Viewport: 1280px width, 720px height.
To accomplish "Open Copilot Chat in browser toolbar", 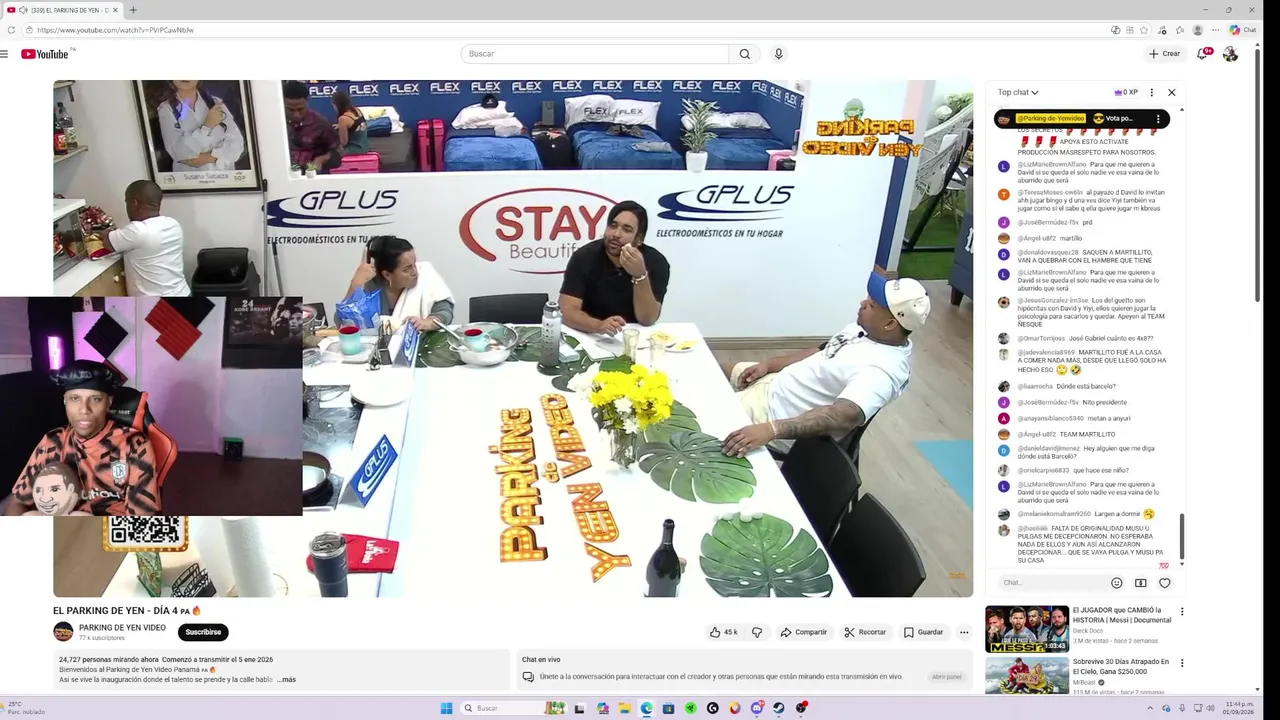I will (x=1243, y=30).
